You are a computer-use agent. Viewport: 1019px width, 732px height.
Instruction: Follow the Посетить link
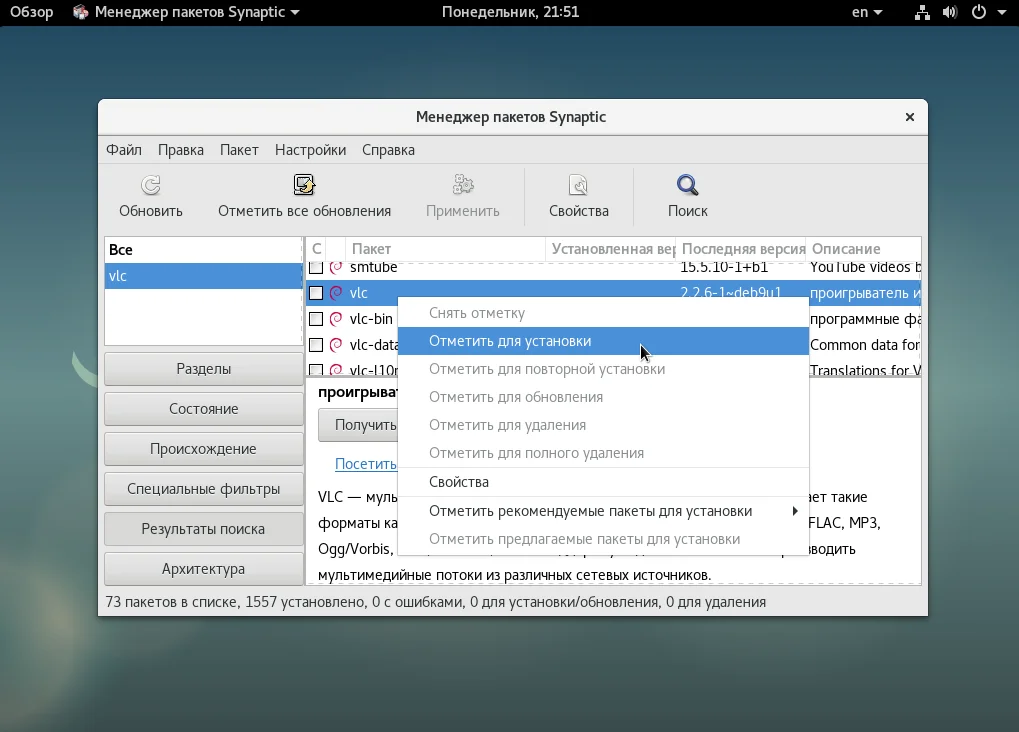pos(365,464)
